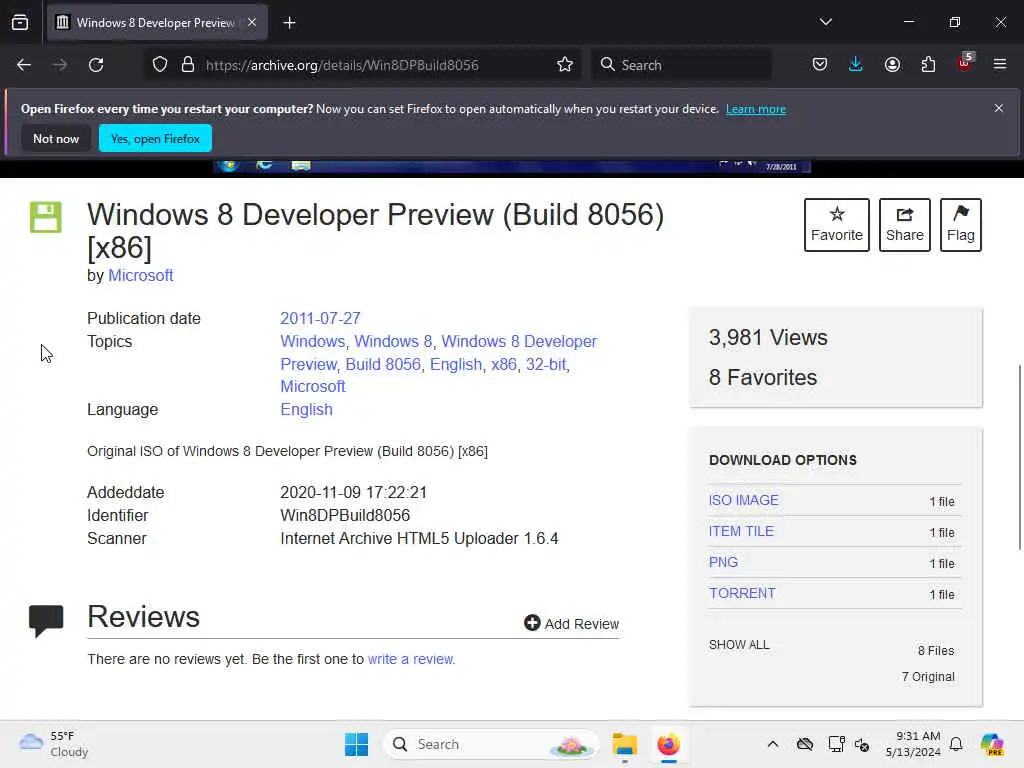Viewport: 1024px width, 768px height.
Task: Click the display network tray icon
Action: coord(836,744)
